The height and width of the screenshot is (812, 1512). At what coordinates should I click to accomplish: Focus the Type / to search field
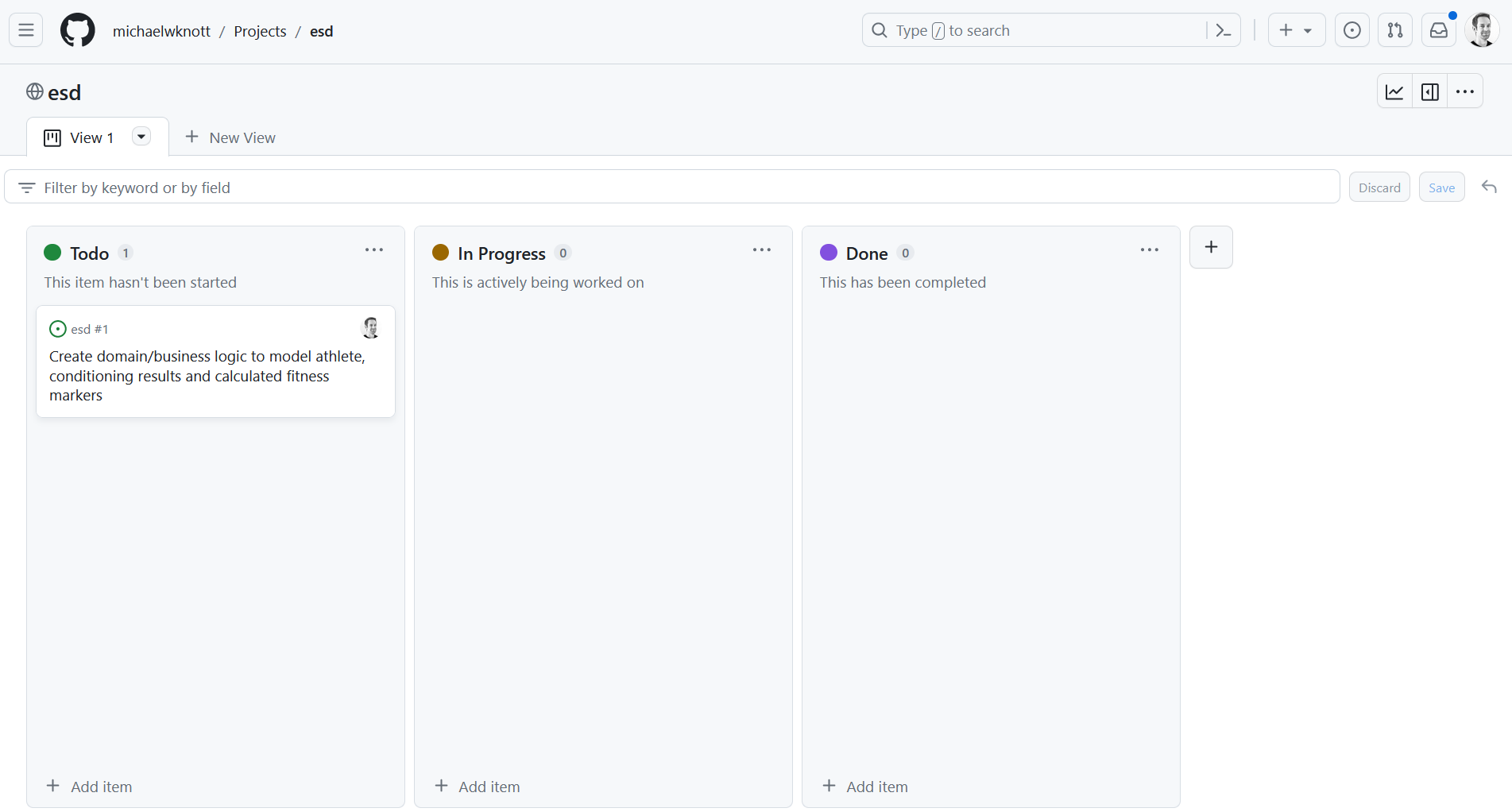(1050, 30)
